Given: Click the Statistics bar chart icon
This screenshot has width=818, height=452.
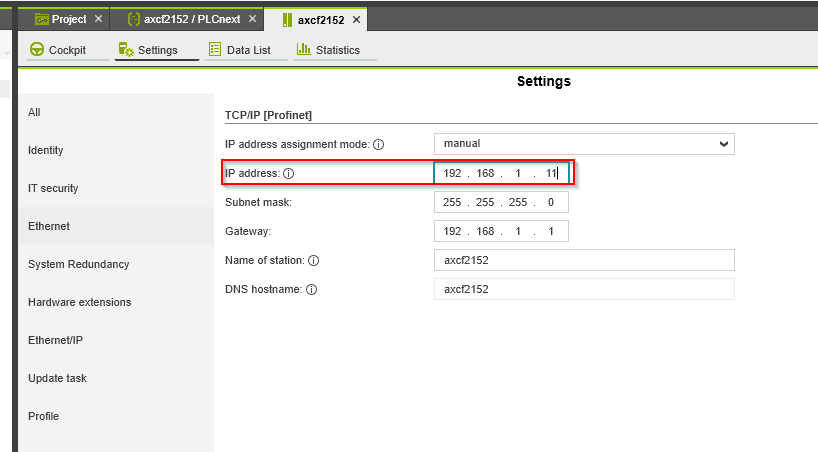Looking at the screenshot, I should point(304,49).
